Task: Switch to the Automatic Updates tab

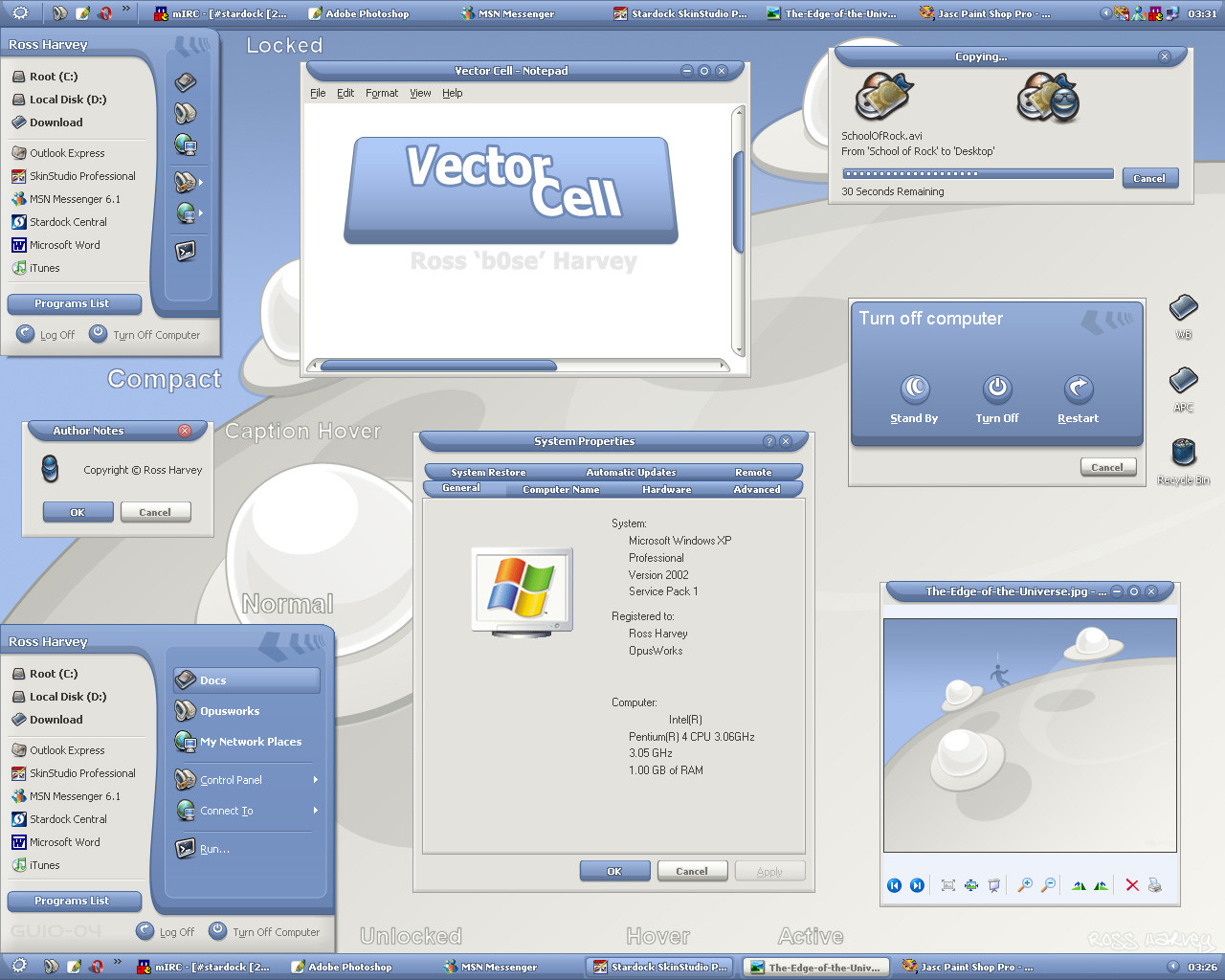Action: click(x=631, y=472)
